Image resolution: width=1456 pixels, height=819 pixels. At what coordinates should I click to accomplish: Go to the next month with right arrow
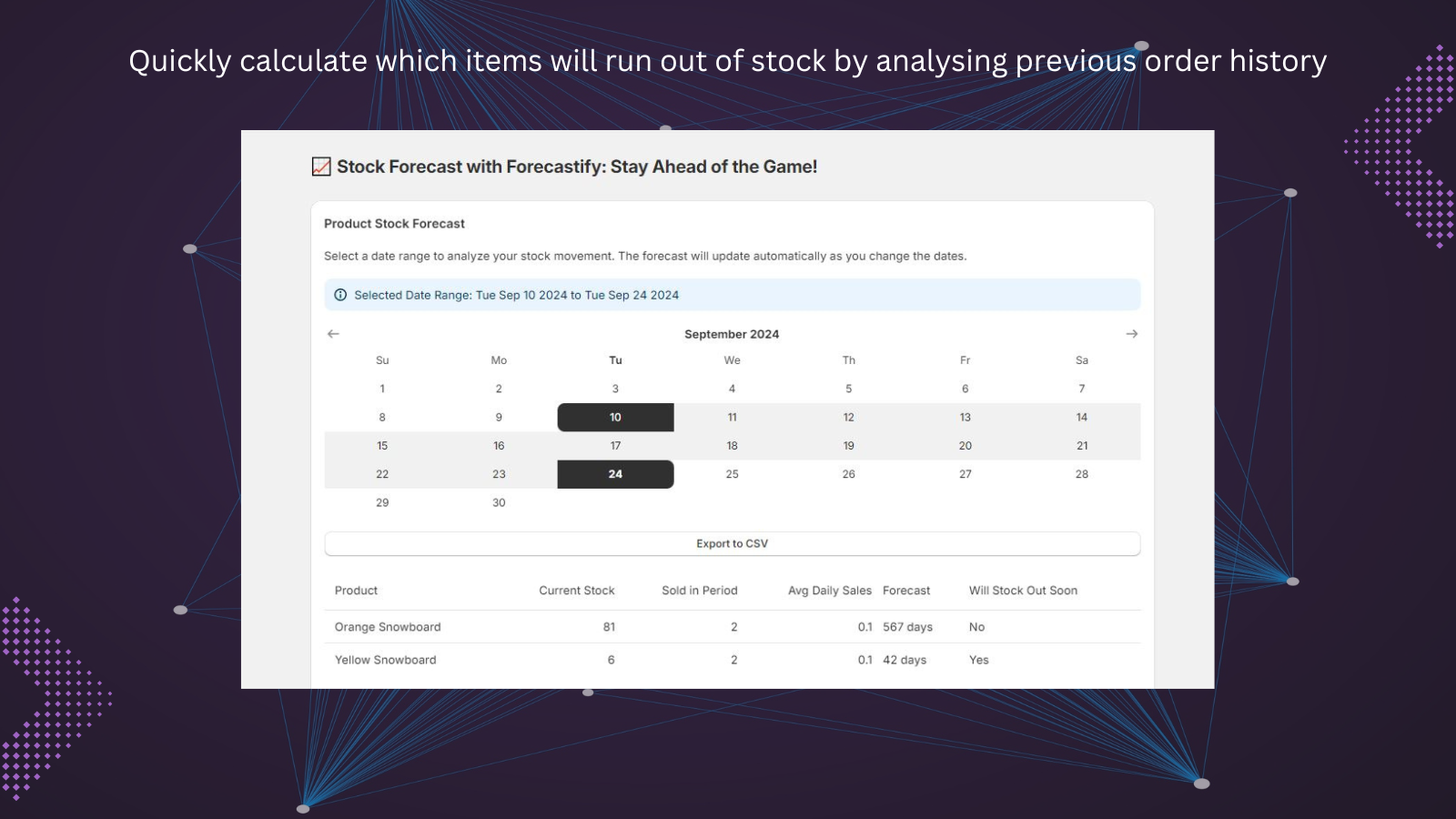[1132, 334]
